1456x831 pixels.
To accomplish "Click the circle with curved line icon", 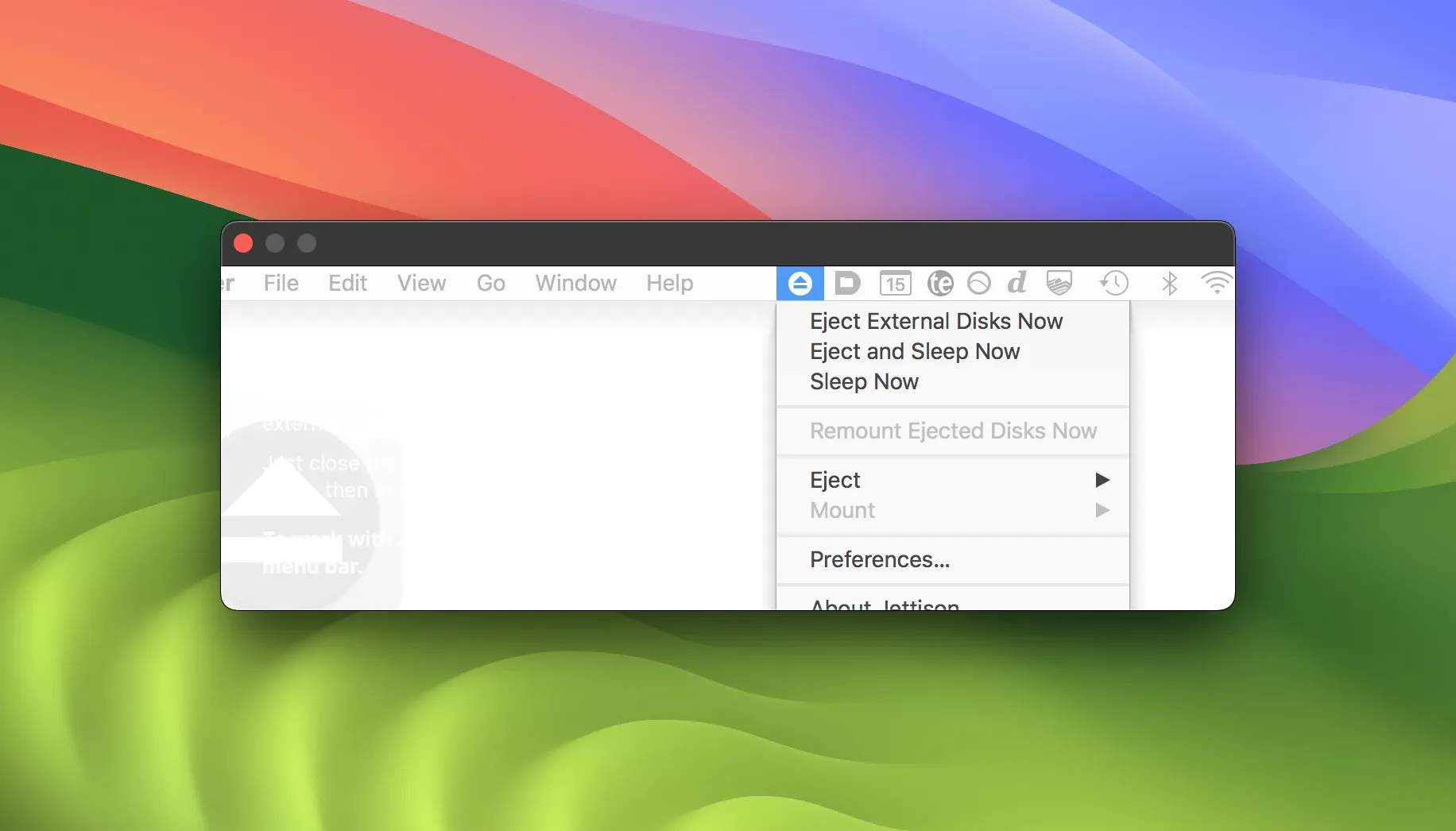I will [x=978, y=284].
